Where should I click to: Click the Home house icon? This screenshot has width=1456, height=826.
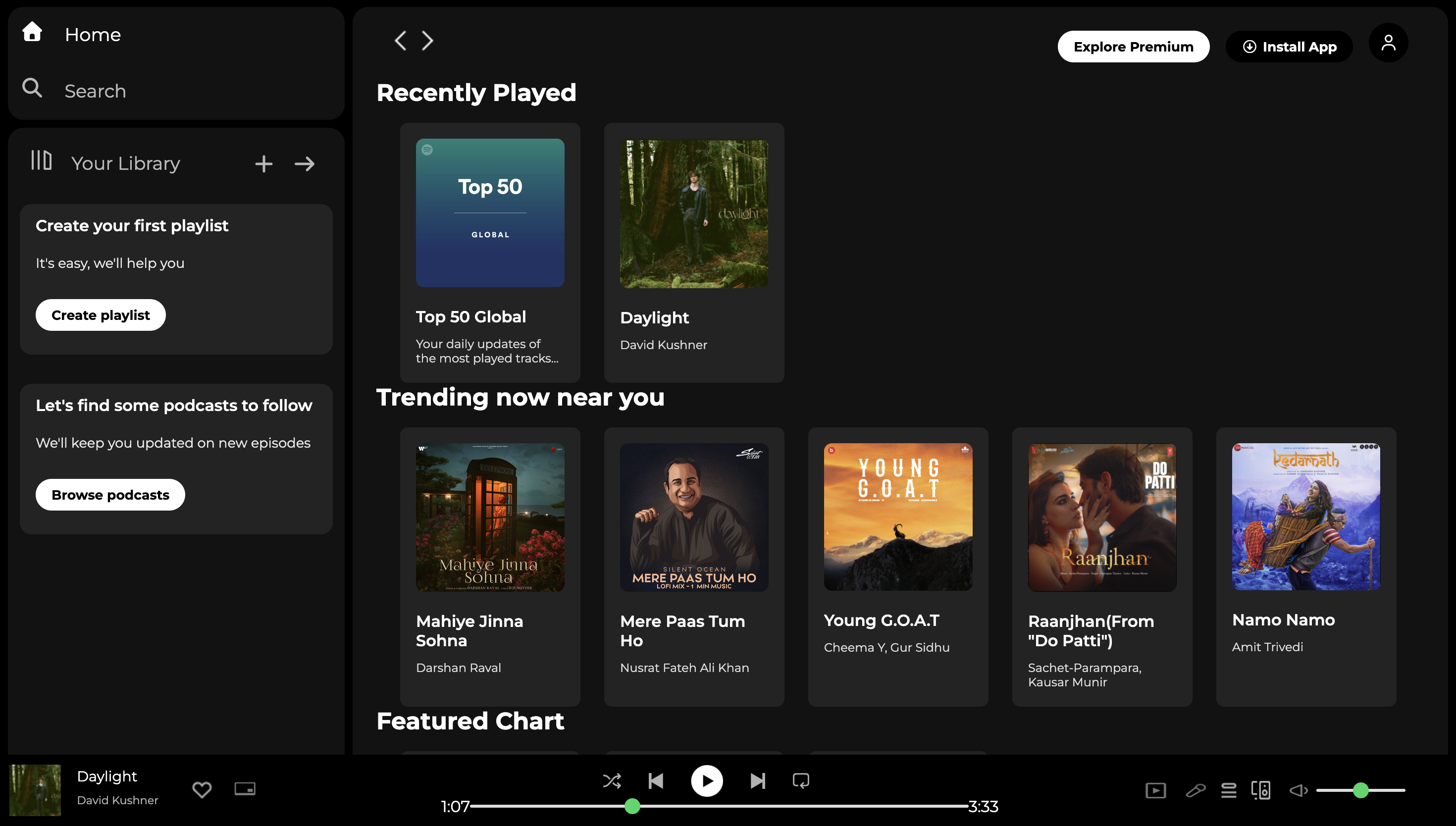pos(32,32)
